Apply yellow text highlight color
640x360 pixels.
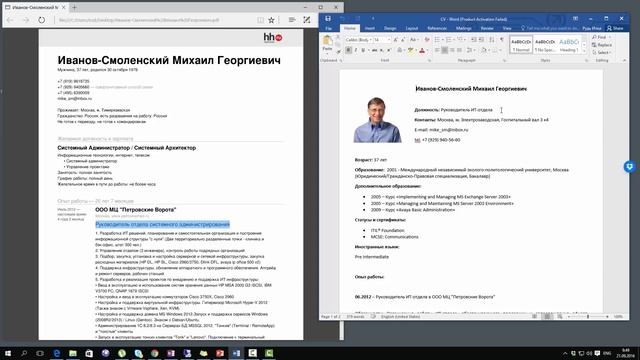tap(411, 50)
